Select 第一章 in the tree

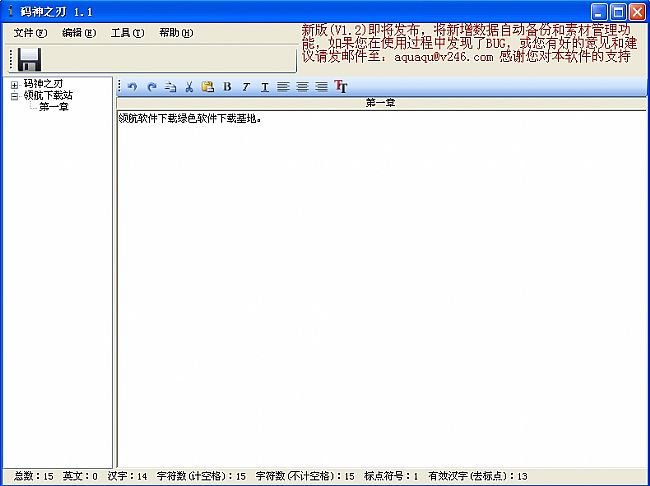click(x=54, y=107)
